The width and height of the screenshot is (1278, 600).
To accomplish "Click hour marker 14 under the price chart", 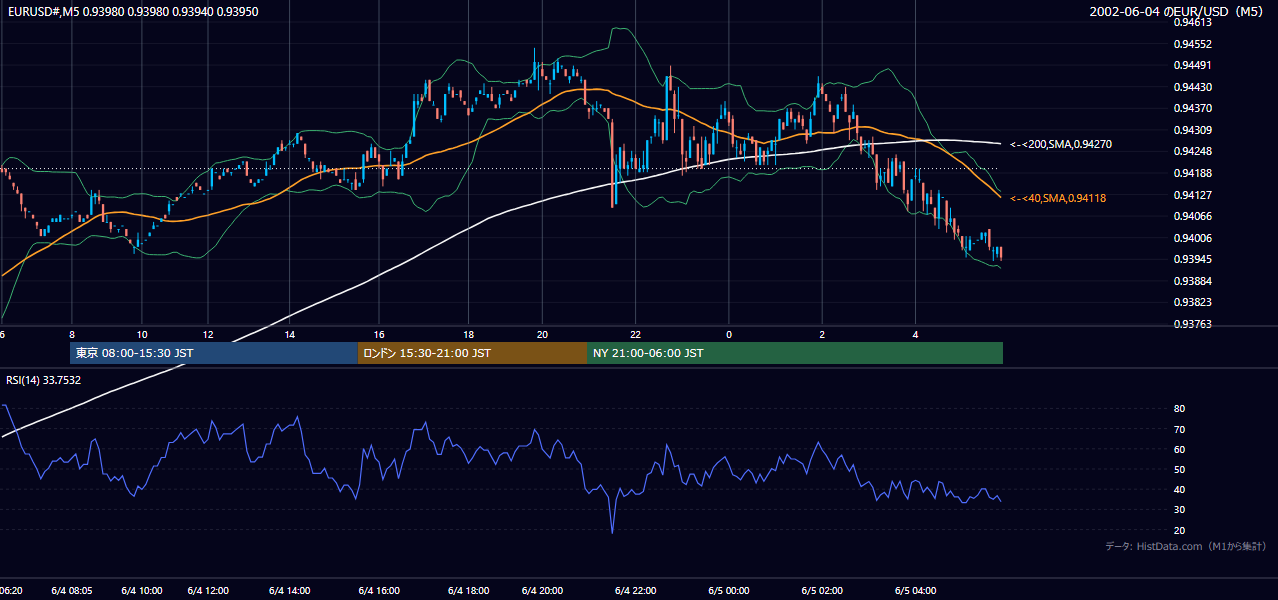I will [290, 334].
